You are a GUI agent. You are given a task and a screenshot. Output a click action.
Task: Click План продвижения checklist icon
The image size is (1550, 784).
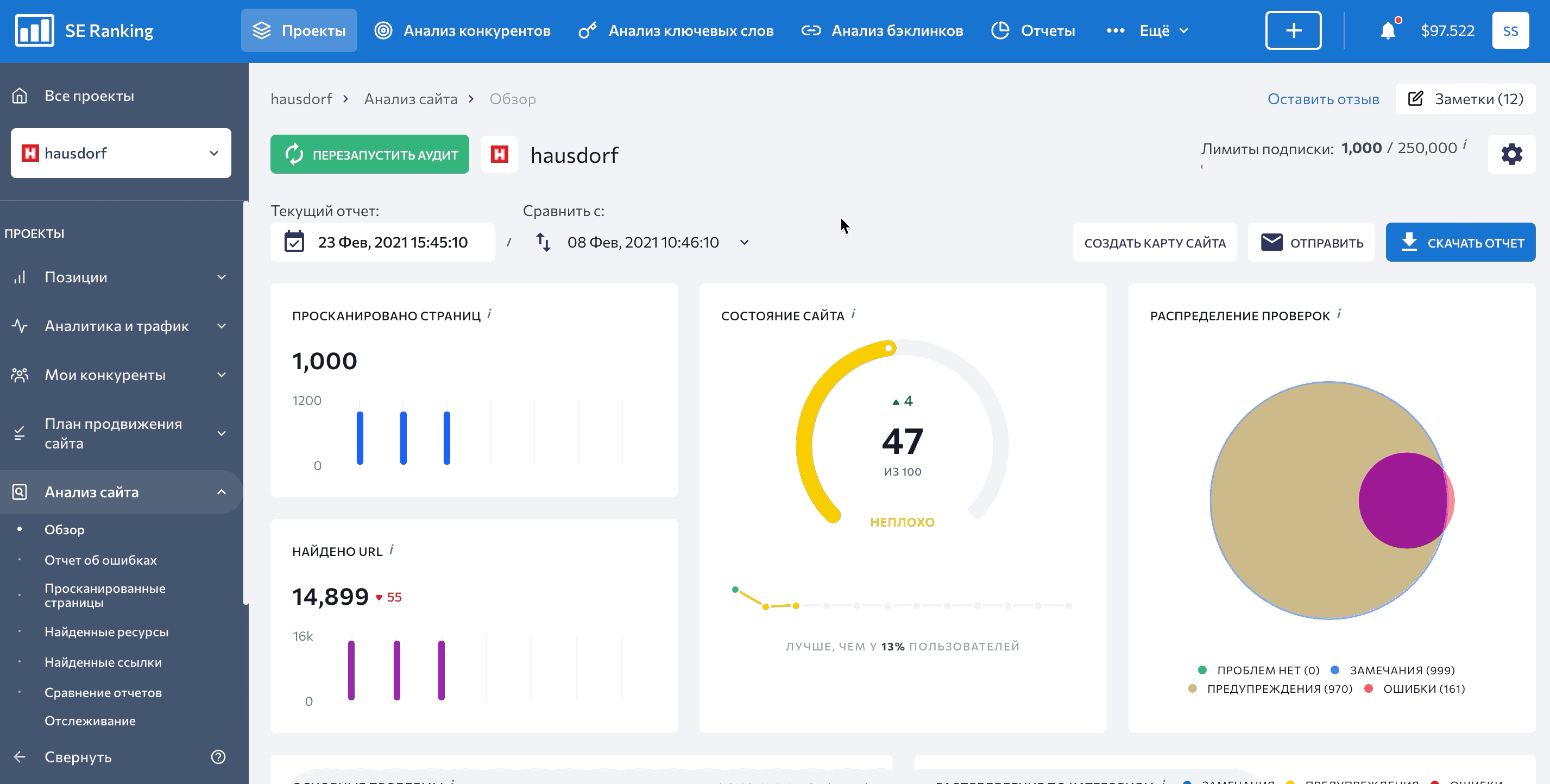(x=19, y=433)
